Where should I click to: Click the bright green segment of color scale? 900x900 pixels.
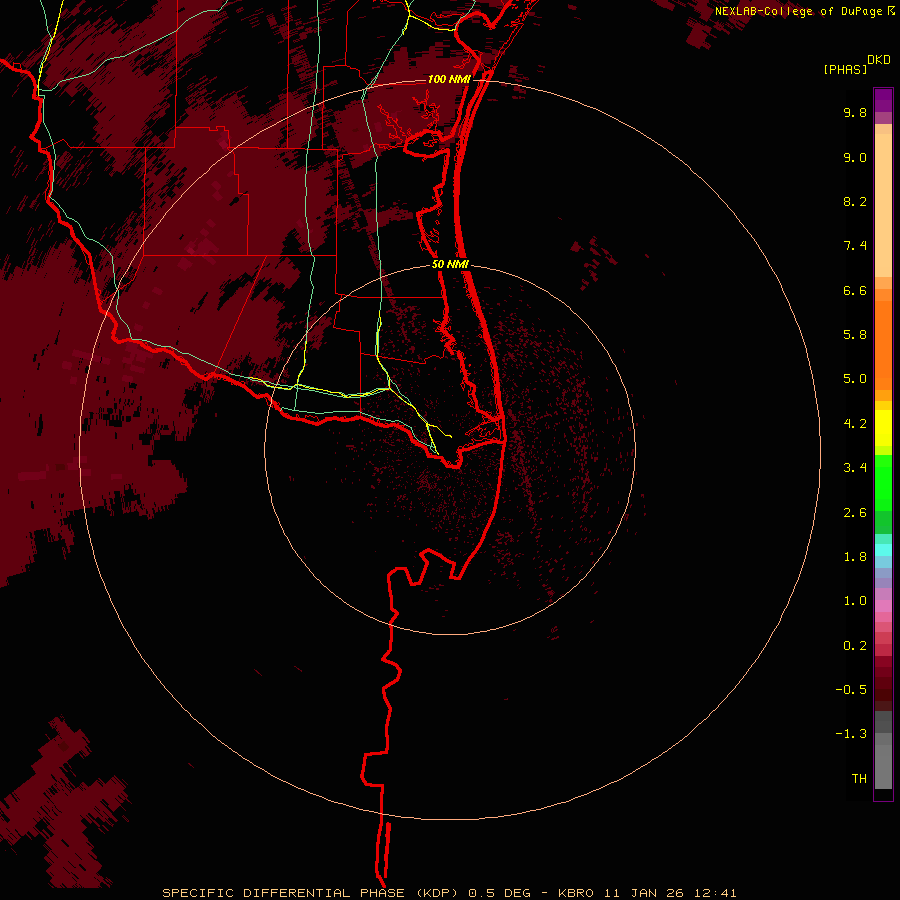(883, 483)
